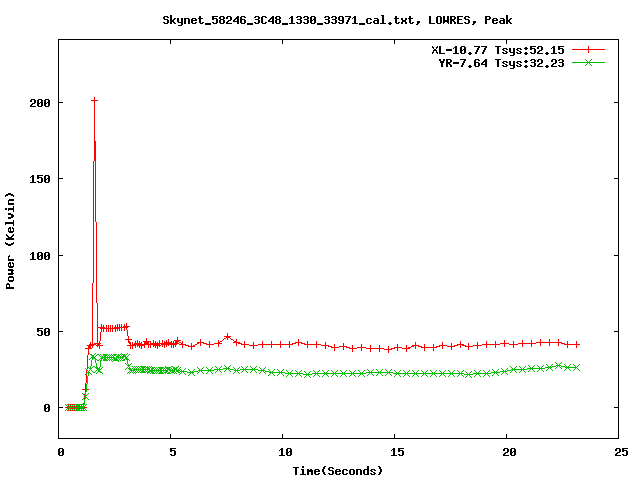Click the 10 tick label on x-axis
This screenshot has height=480, width=640.
tap(285, 452)
